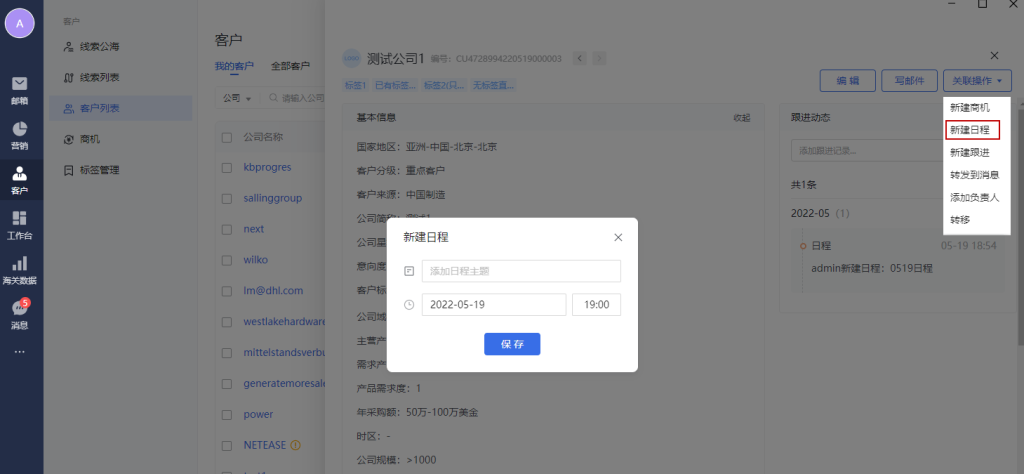Screen dimensions: 1024x474
Task: Expand the 关联操作 dropdown button
Action: point(977,80)
